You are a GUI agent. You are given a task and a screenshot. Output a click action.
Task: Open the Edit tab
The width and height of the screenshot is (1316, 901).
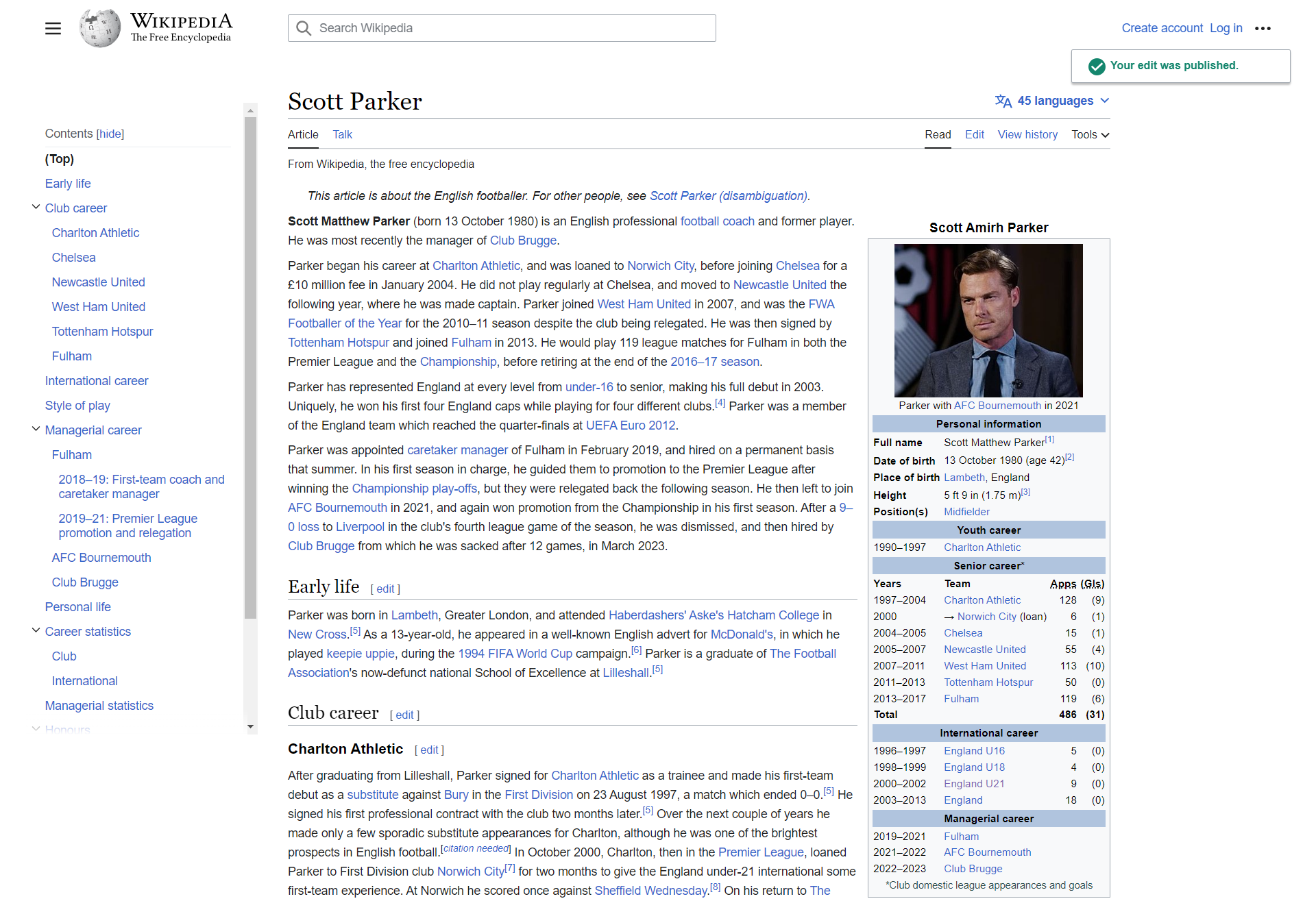coord(974,134)
